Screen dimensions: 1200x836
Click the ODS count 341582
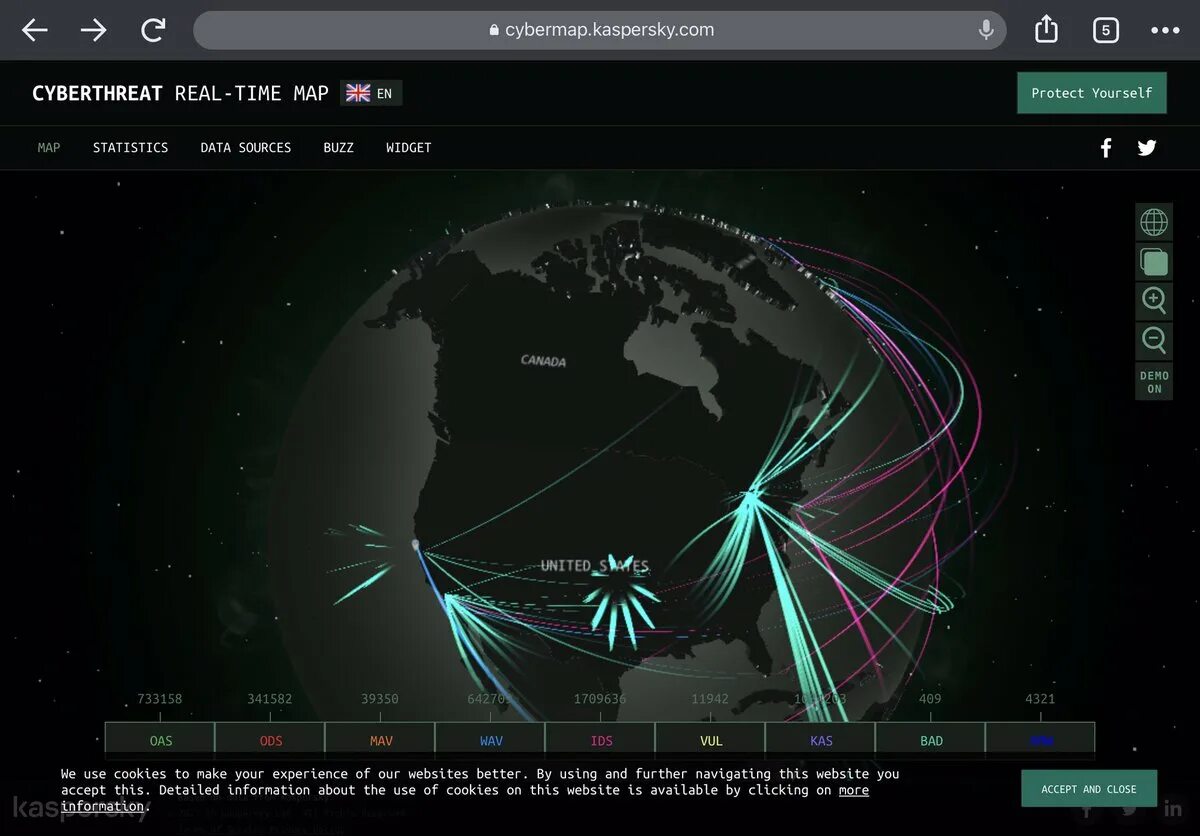click(x=270, y=699)
